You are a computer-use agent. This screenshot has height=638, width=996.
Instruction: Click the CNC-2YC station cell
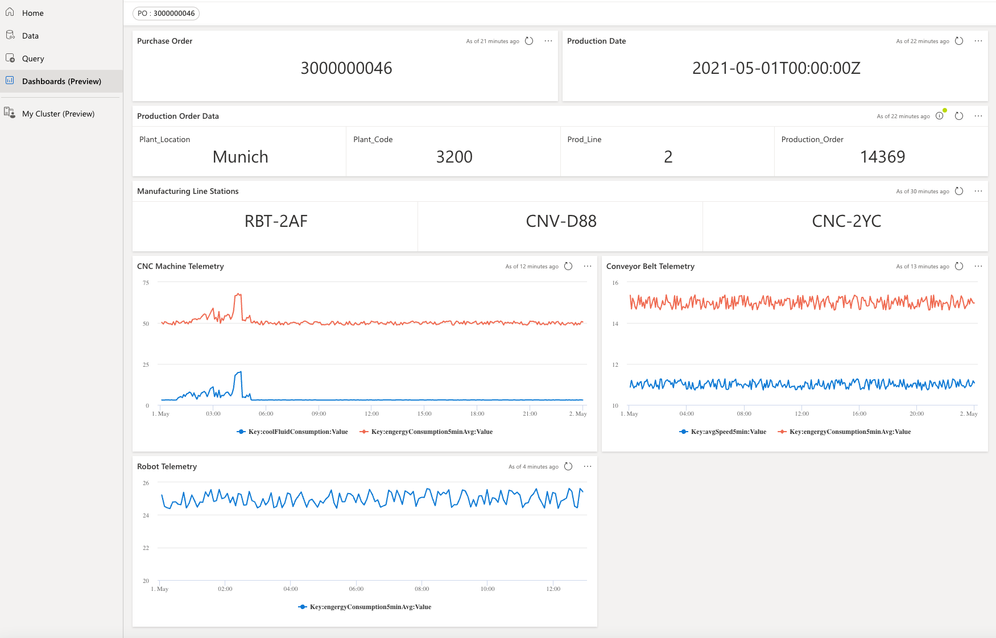[846, 221]
